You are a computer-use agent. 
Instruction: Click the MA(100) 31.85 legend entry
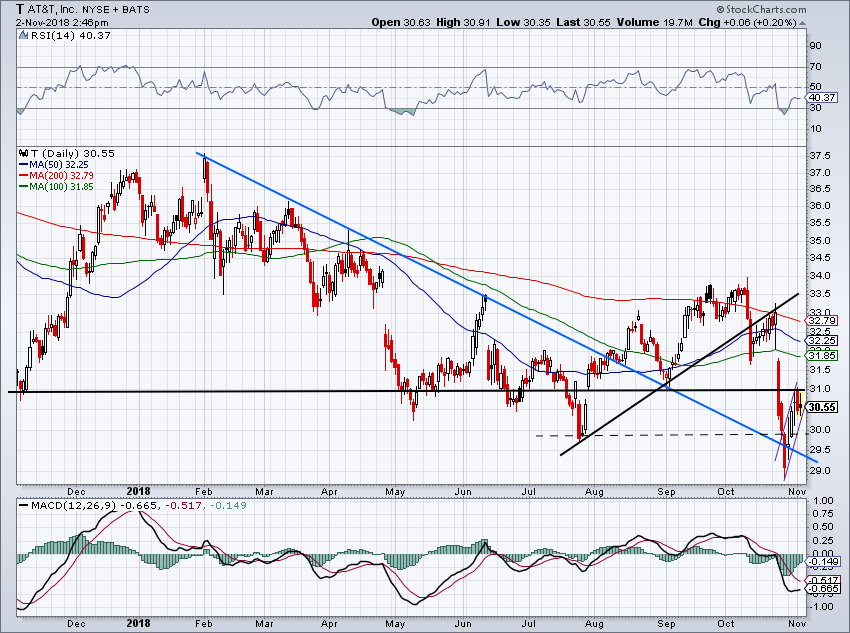pyautogui.click(x=56, y=186)
